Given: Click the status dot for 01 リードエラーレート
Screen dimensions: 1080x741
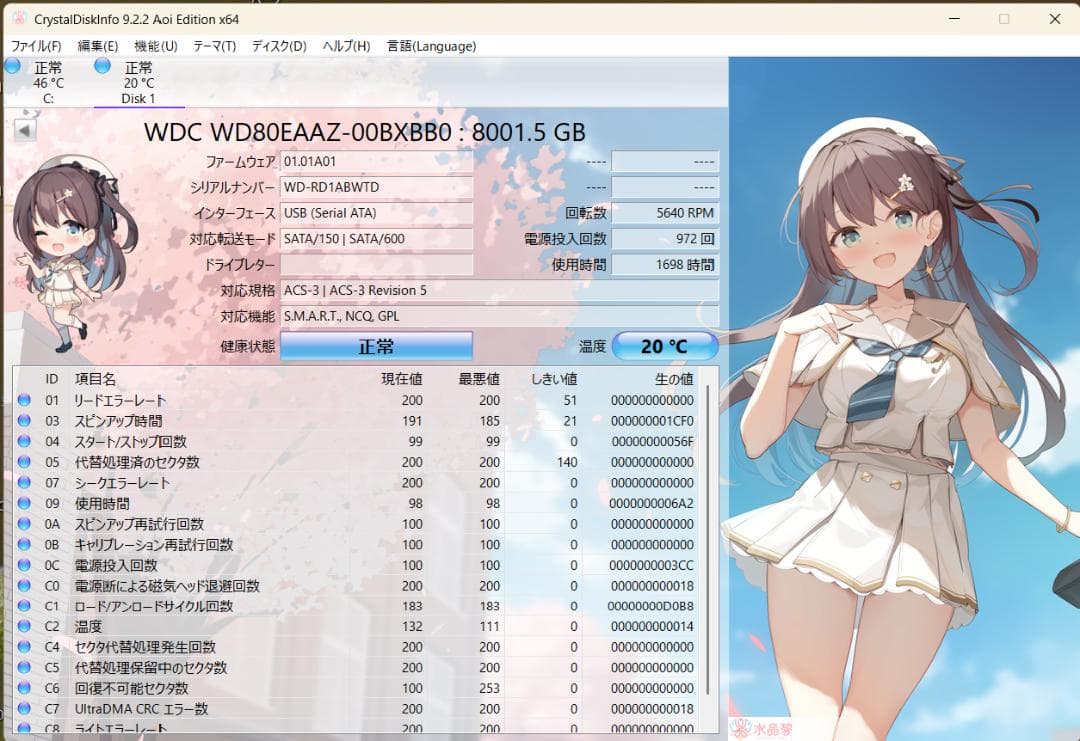Looking at the screenshot, I should [24, 400].
